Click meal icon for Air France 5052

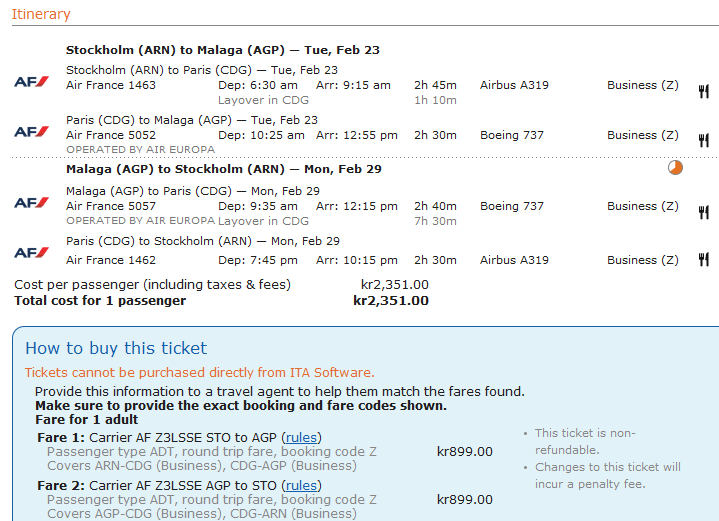pyautogui.click(x=703, y=141)
